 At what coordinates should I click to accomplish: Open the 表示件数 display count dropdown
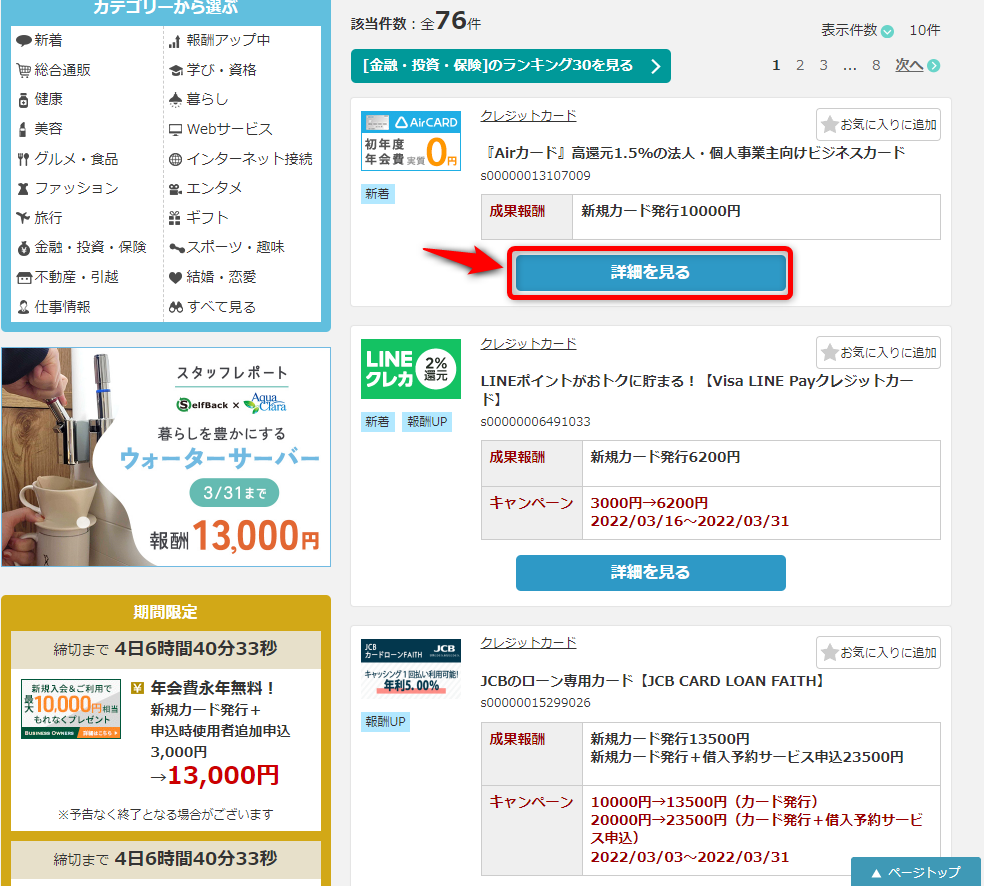[x=887, y=31]
